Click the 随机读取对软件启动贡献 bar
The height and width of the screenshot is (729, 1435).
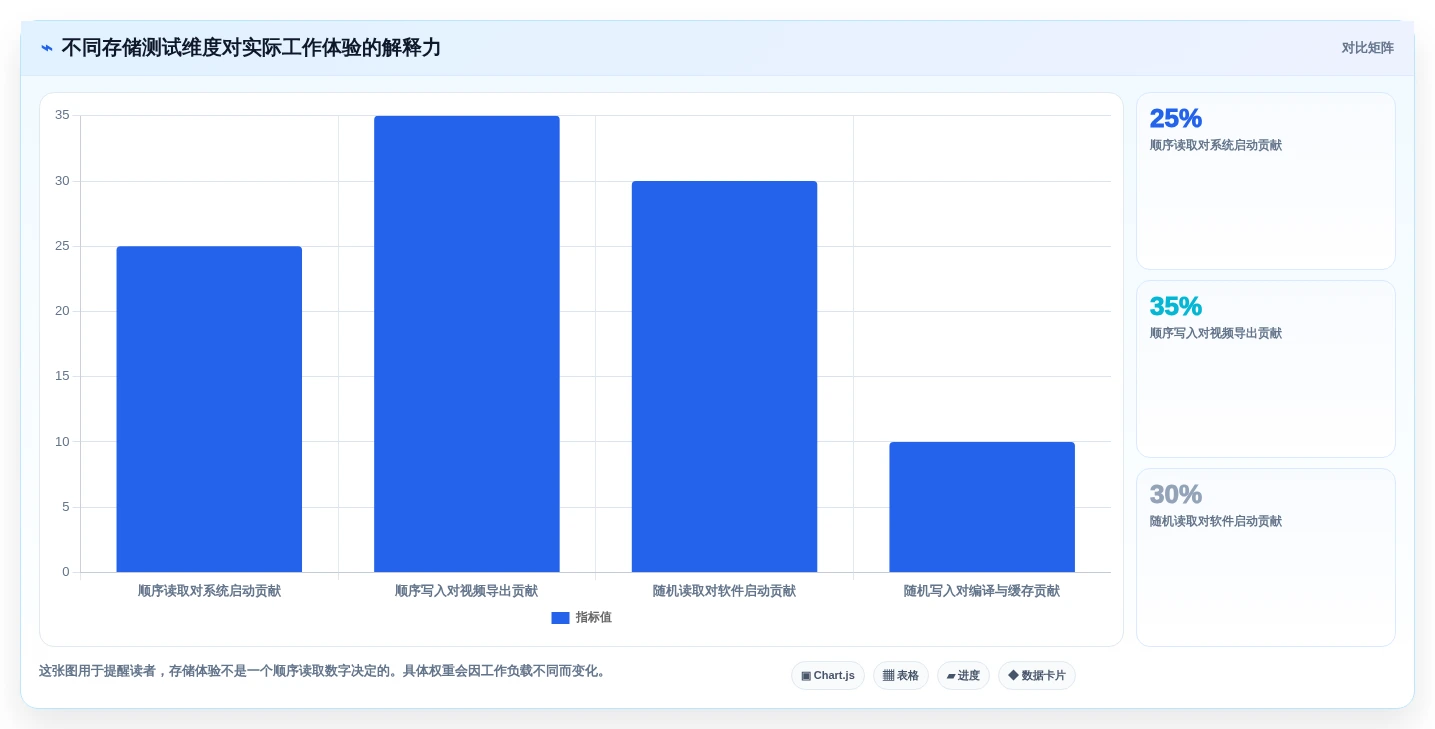[x=724, y=376]
